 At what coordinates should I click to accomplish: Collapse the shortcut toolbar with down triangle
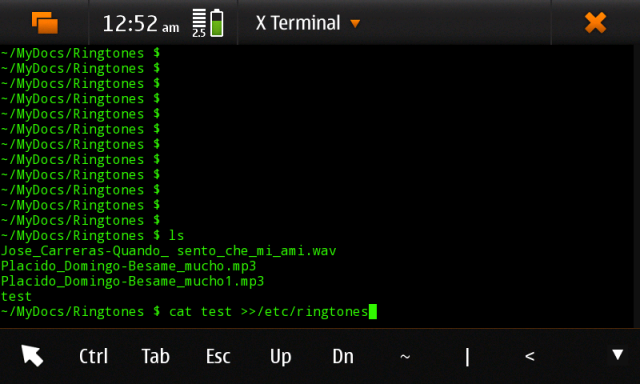pos(618,354)
